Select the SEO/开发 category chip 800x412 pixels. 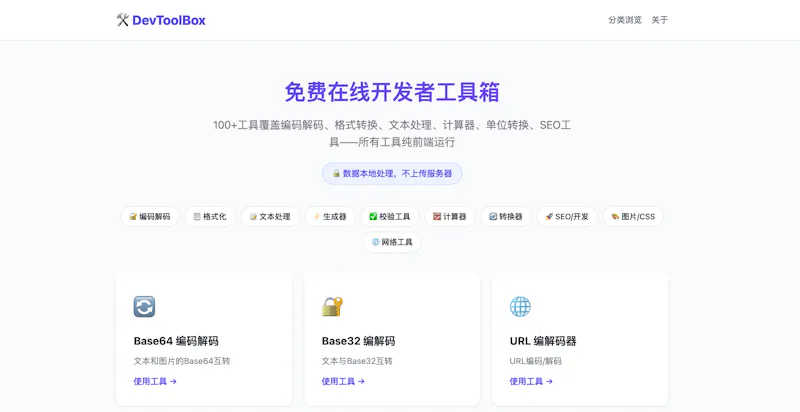click(567, 216)
